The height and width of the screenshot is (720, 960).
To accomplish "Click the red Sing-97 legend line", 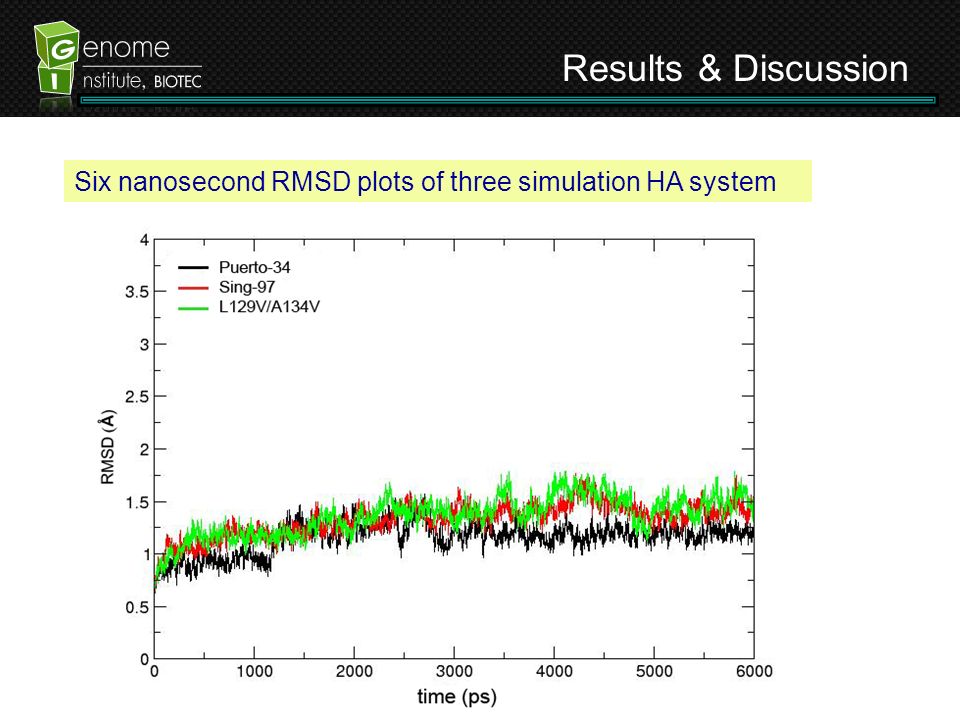I will pyautogui.click(x=193, y=288).
